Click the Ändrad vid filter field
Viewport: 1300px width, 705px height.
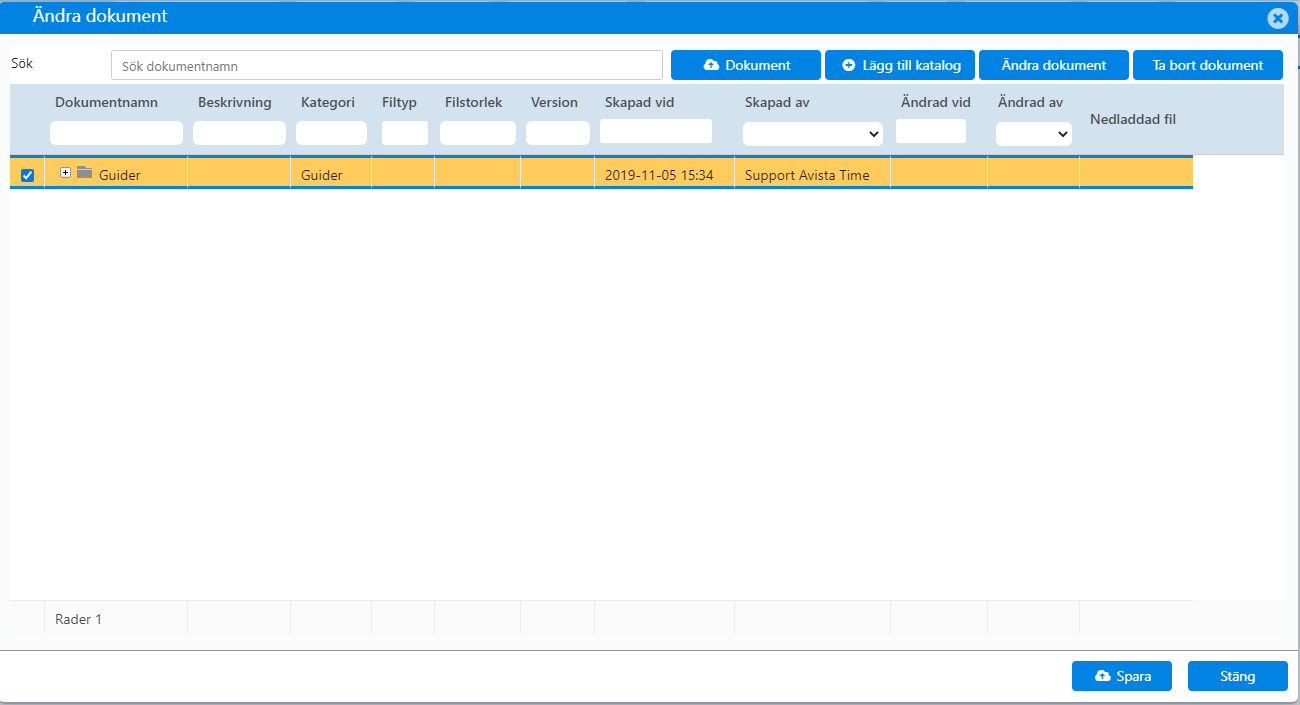coord(931,131)
